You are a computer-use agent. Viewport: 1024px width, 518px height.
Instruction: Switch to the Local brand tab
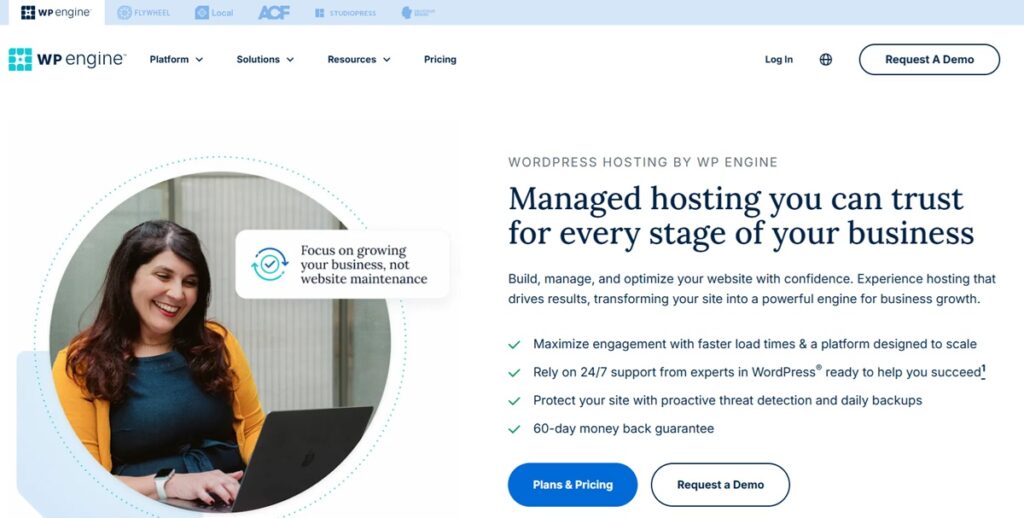214,12
